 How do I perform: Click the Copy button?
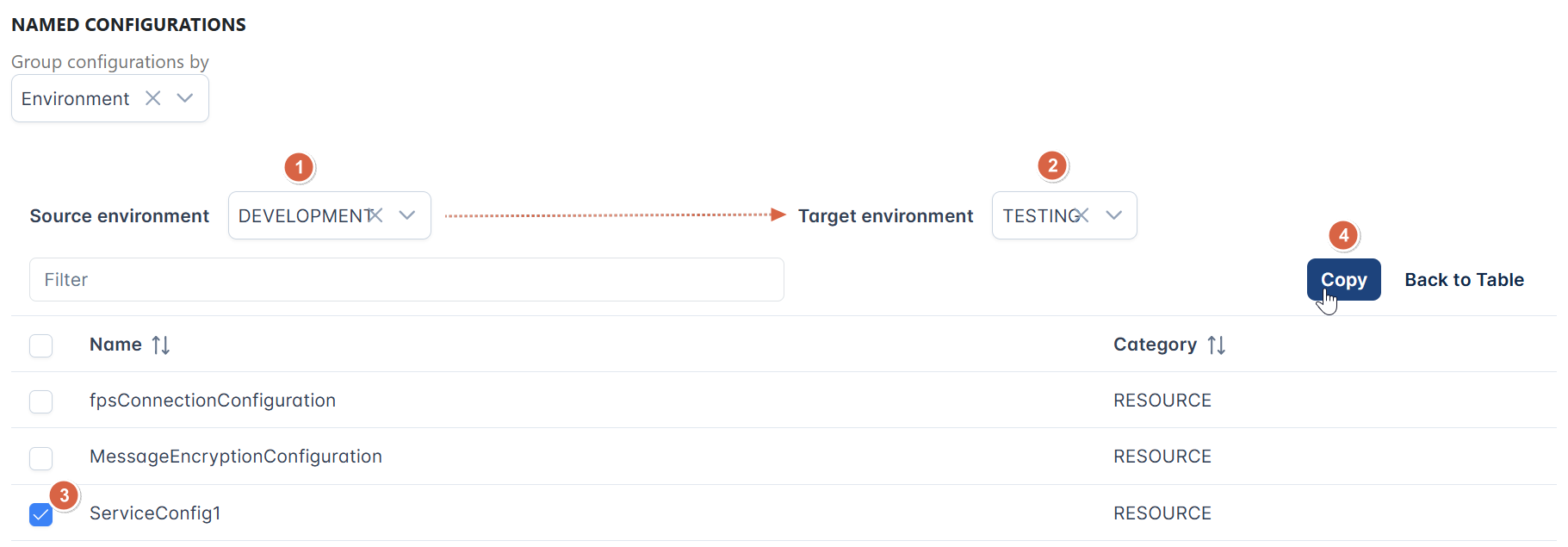coord(1343,280)
